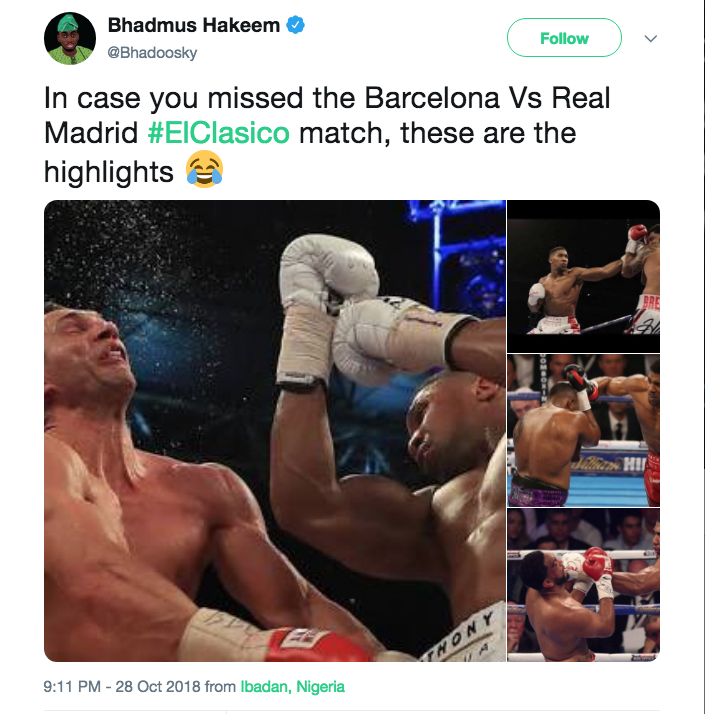Open the large main boxing photo
This screenshot has width=705, height=714.
[275, 431]
